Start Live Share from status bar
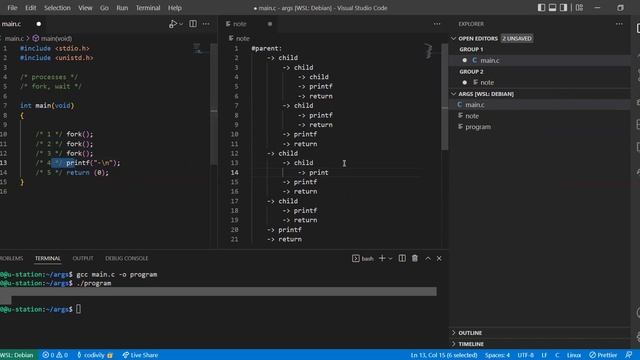 tap(140, 355)
